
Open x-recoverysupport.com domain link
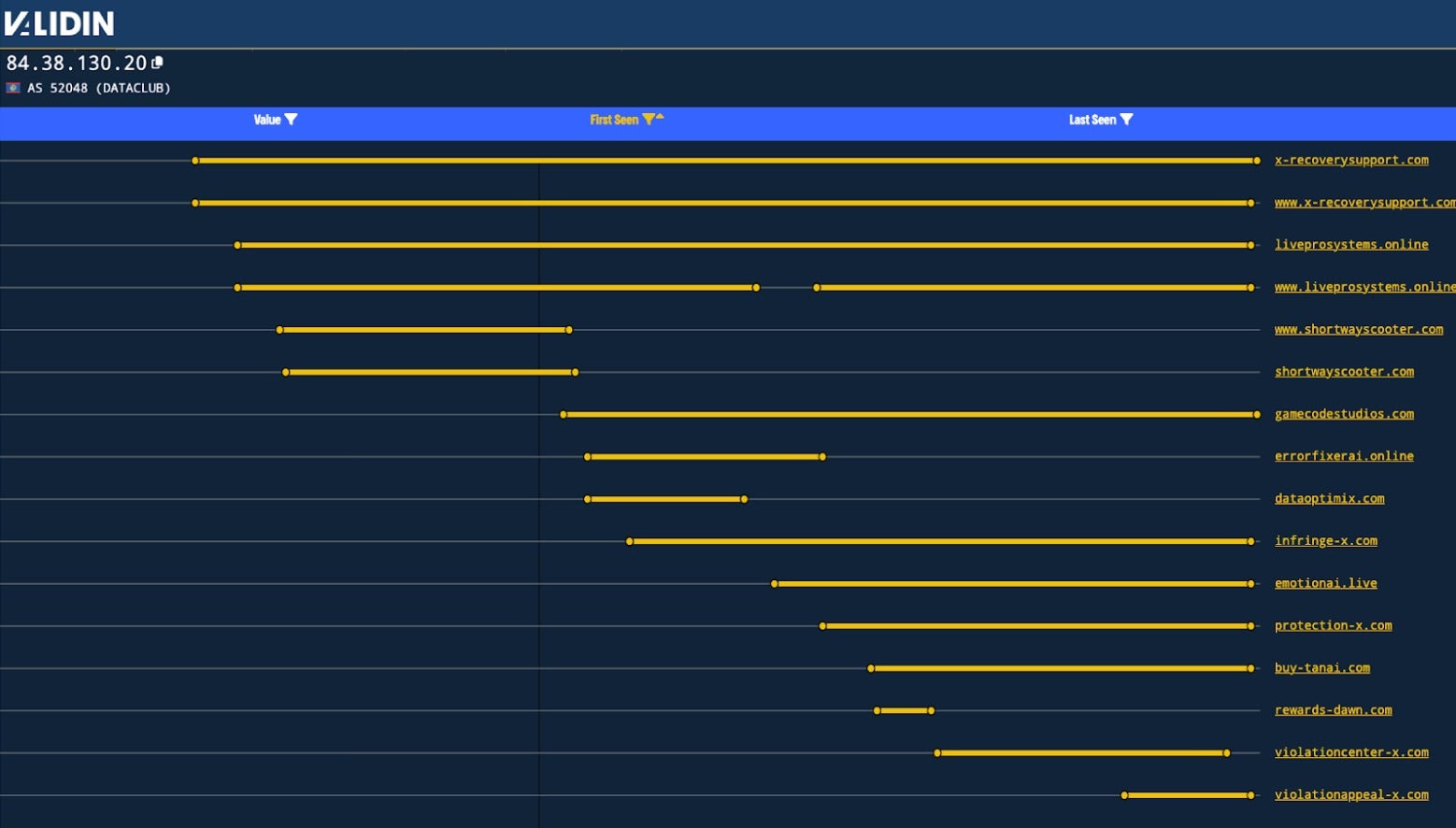click(1350, 160)
